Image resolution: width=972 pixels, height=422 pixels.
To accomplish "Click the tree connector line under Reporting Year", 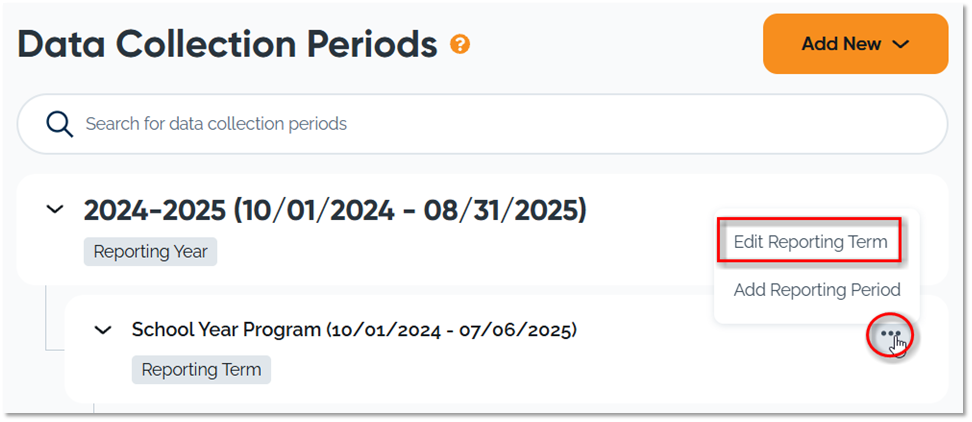I will coord(46,320).
